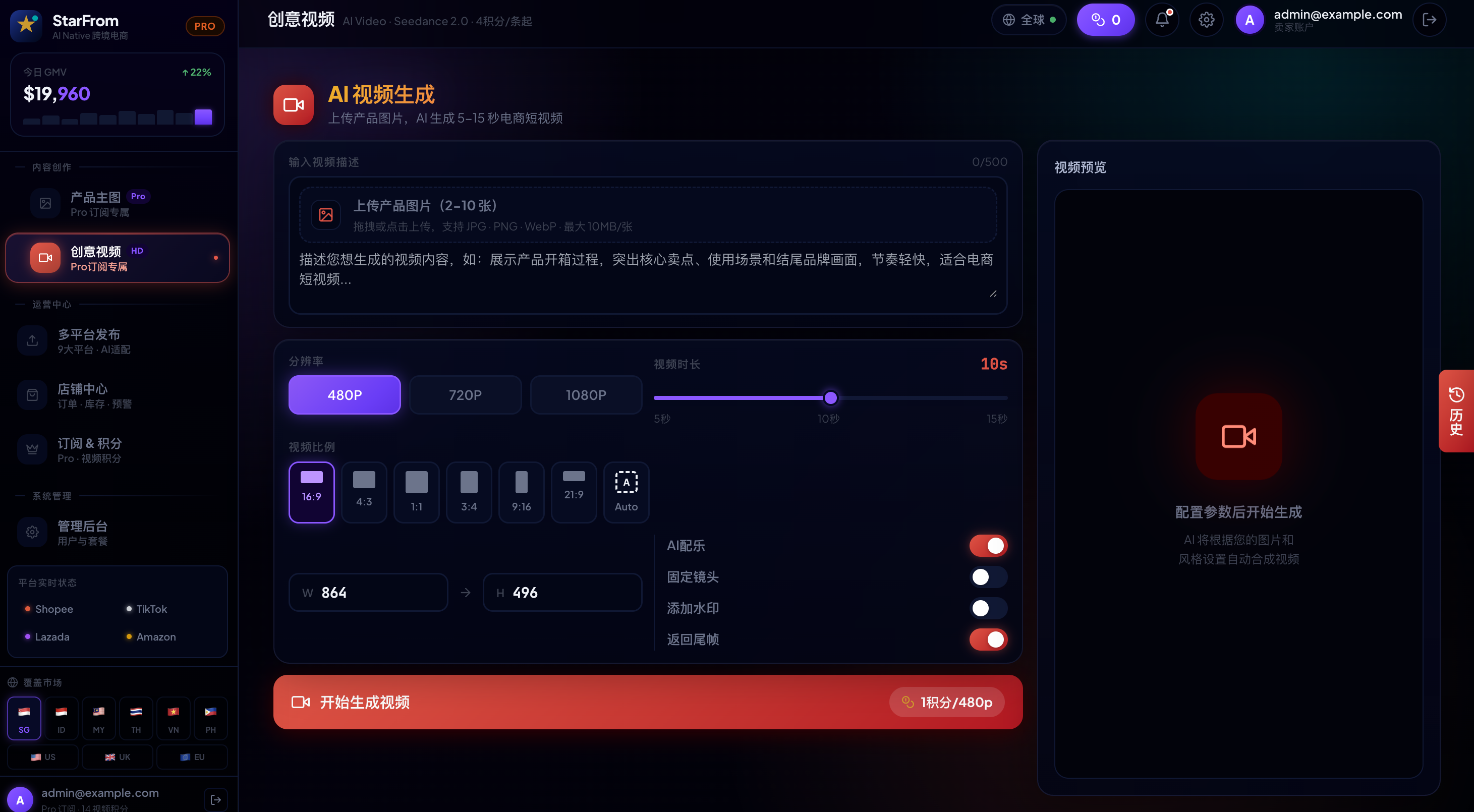Click the upload product image icon
Screen dimensions: 1474x812
point(325,214)
